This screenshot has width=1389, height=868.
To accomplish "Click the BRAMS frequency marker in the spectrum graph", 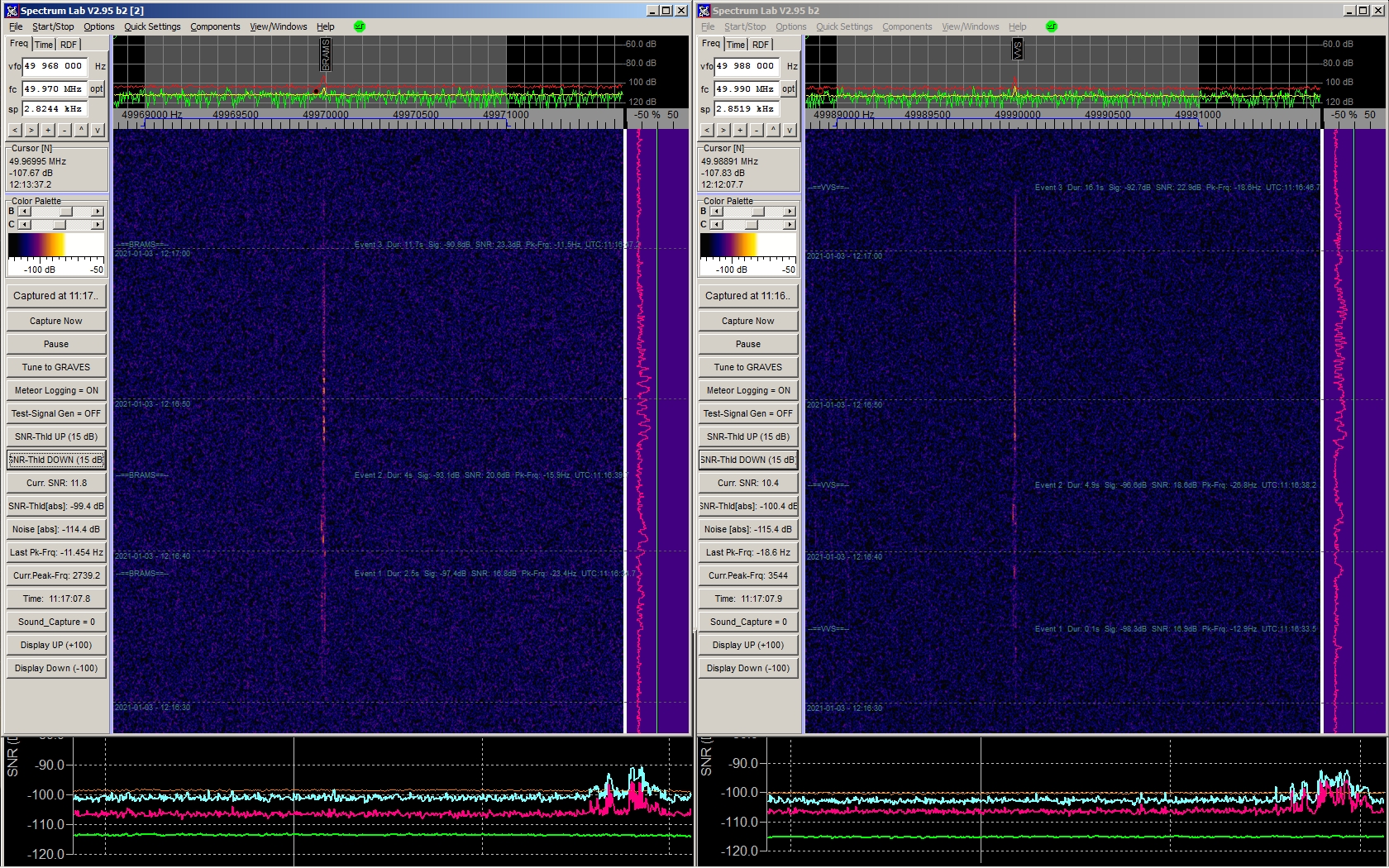I will click(325, 55).
